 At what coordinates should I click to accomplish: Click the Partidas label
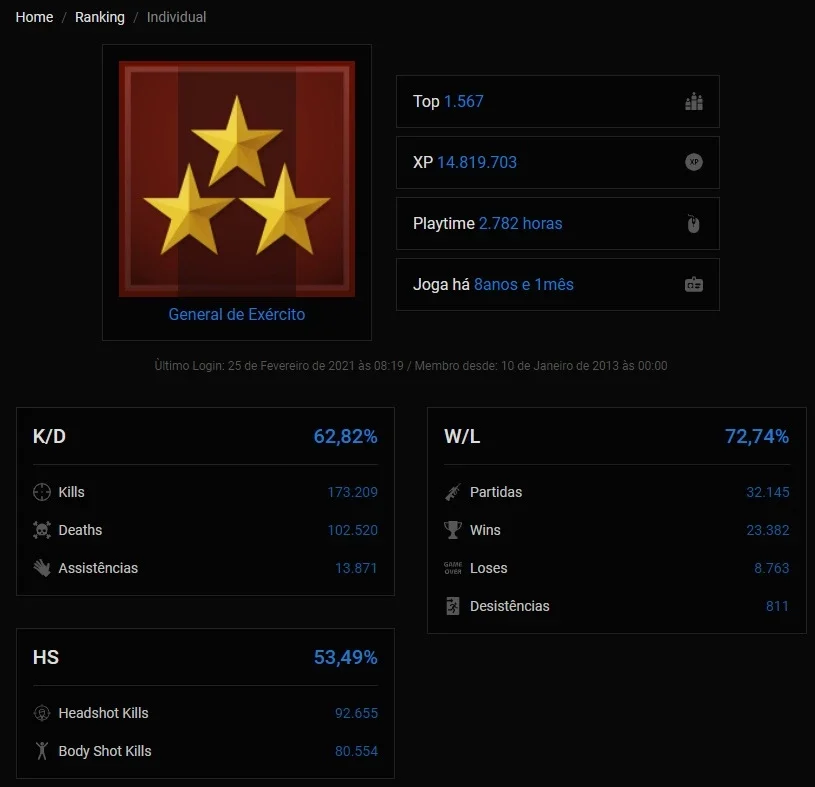point(496,492)
